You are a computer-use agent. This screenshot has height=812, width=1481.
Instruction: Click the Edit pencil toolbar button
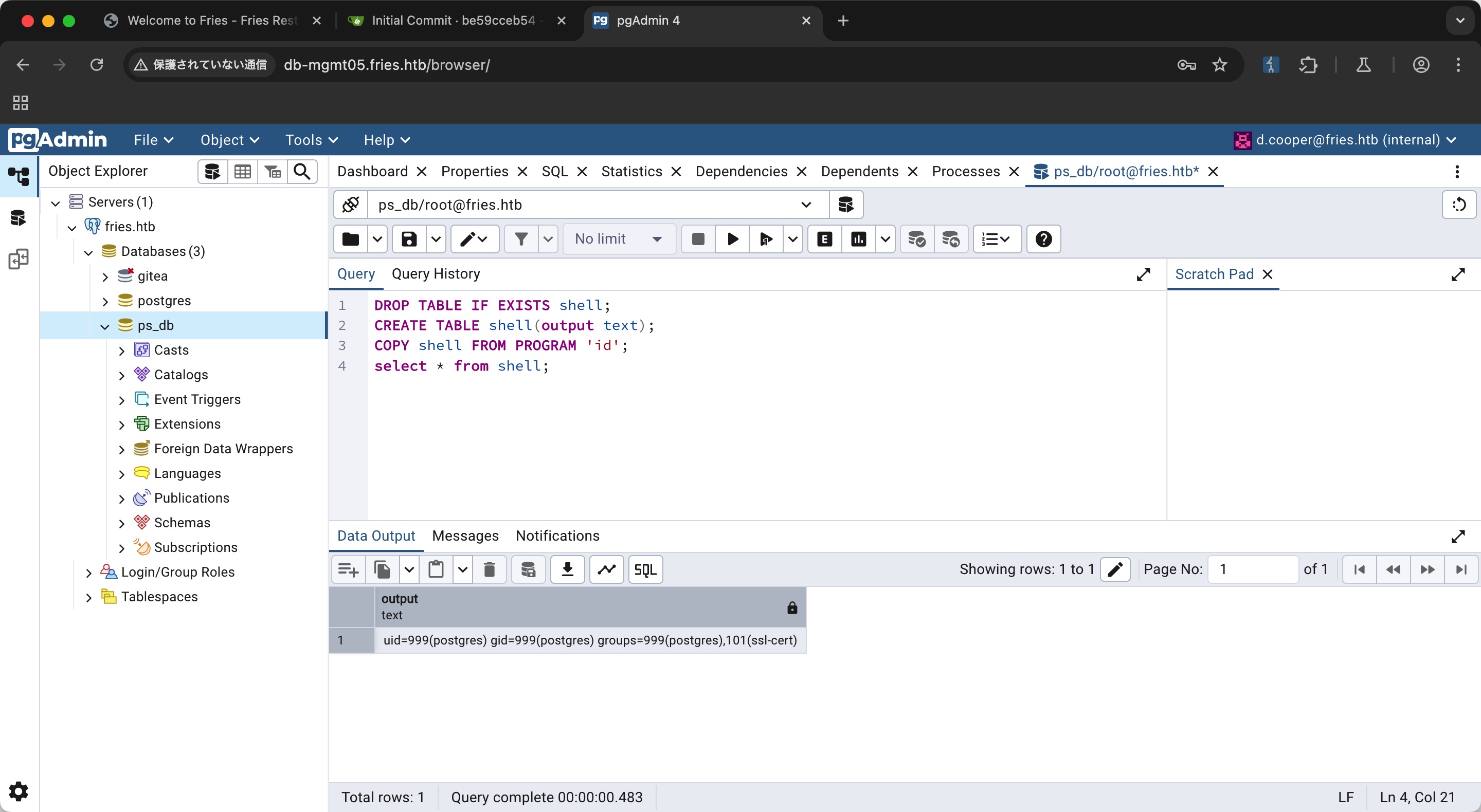tap(474, 239)
